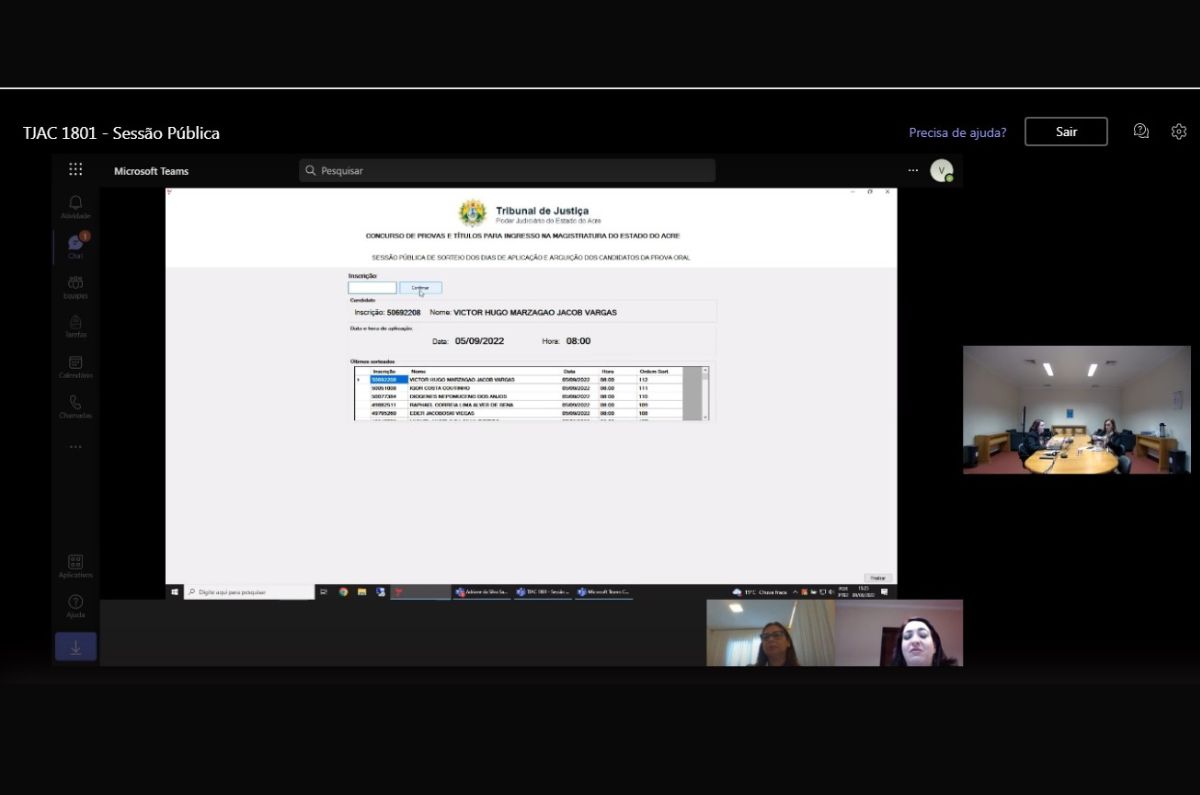Open the profile avatar menu
Viewport: 1200px width, 795px height.
coord(941,171)
